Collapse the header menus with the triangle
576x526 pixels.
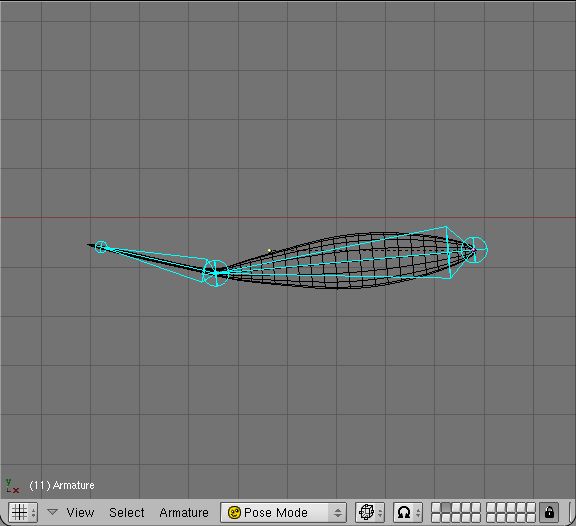[x=53, y=512]
